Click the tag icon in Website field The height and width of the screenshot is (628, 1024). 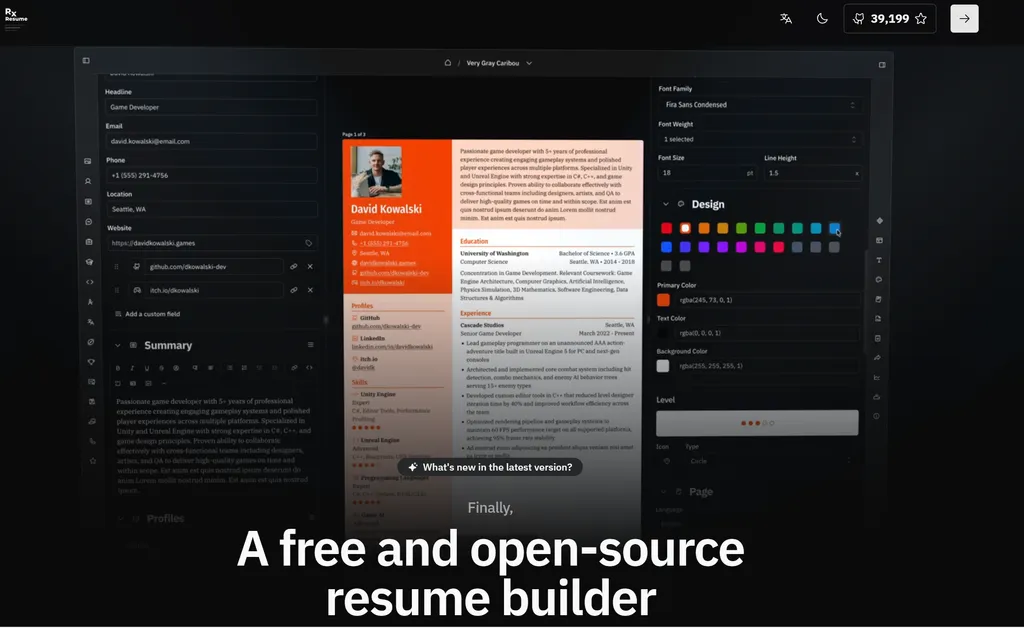[x=308, y=243]
